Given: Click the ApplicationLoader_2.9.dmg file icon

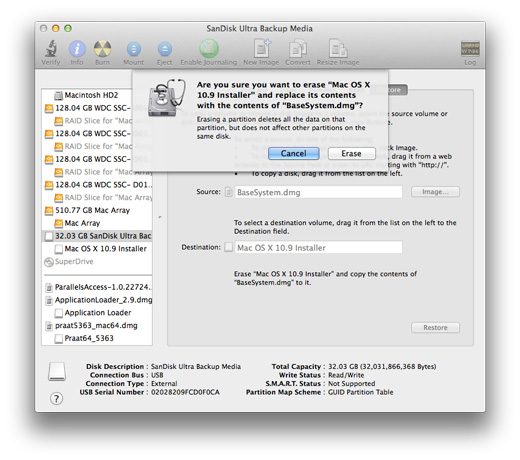Looking at the screenshot, I should (x=49, y=300).
